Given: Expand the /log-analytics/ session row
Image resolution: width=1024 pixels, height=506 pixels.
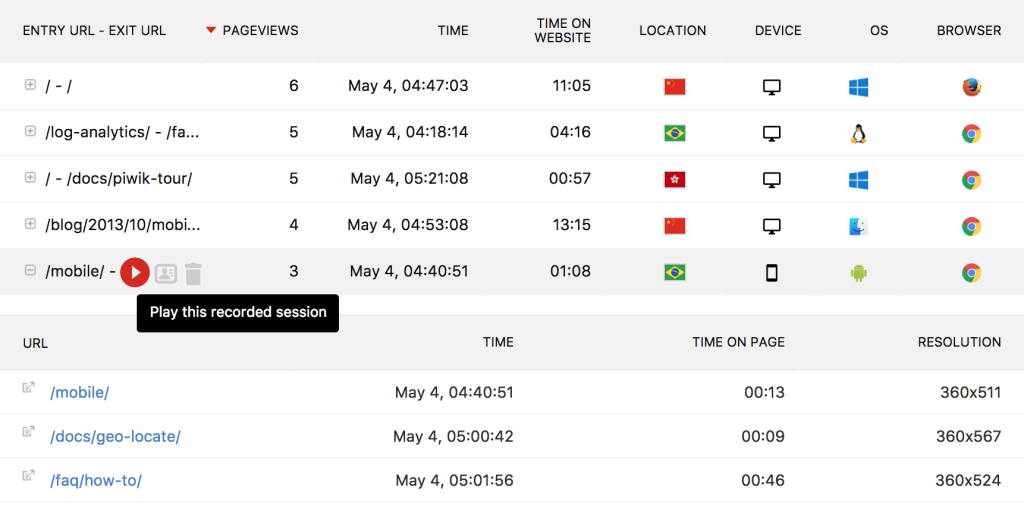Looking at the screenshot, I should click(30, 131).
